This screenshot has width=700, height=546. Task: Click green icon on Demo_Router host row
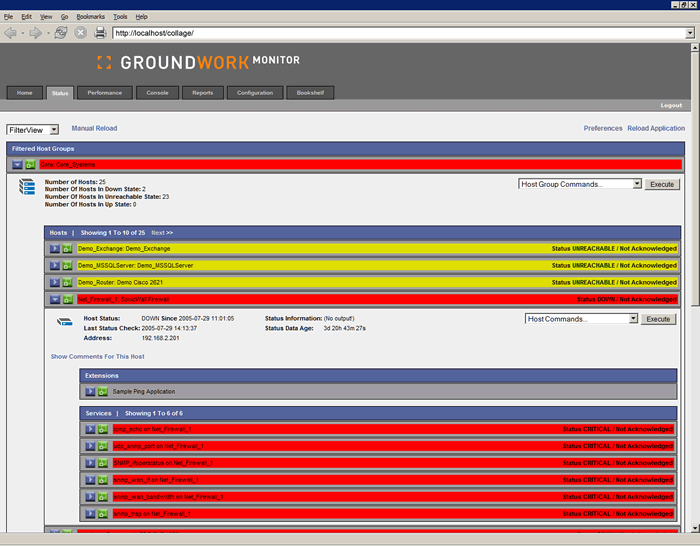tap(67, 283)
